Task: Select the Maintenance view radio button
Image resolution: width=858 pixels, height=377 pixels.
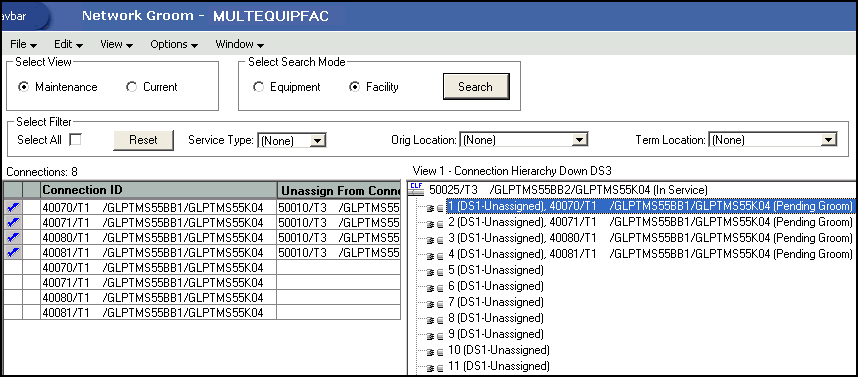Action: click(x=23, y=87)
